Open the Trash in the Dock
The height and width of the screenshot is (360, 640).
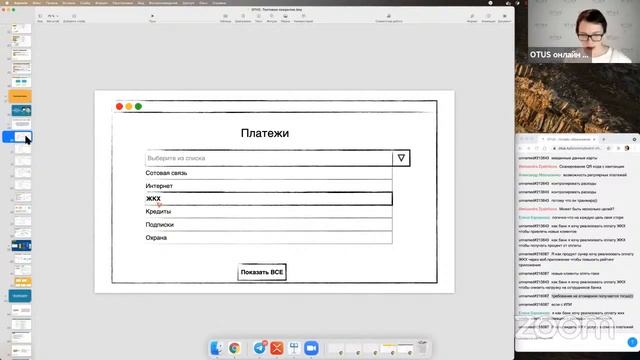[422, 348]
